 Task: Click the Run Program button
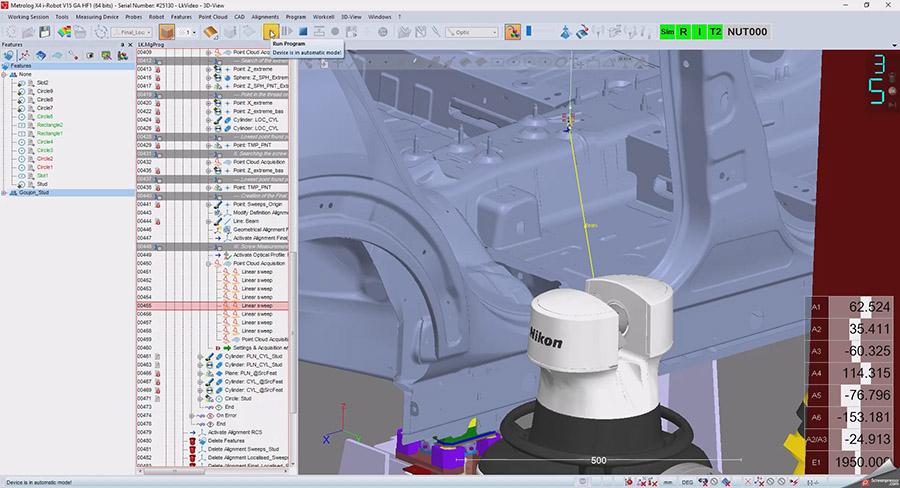pos(272,32)
